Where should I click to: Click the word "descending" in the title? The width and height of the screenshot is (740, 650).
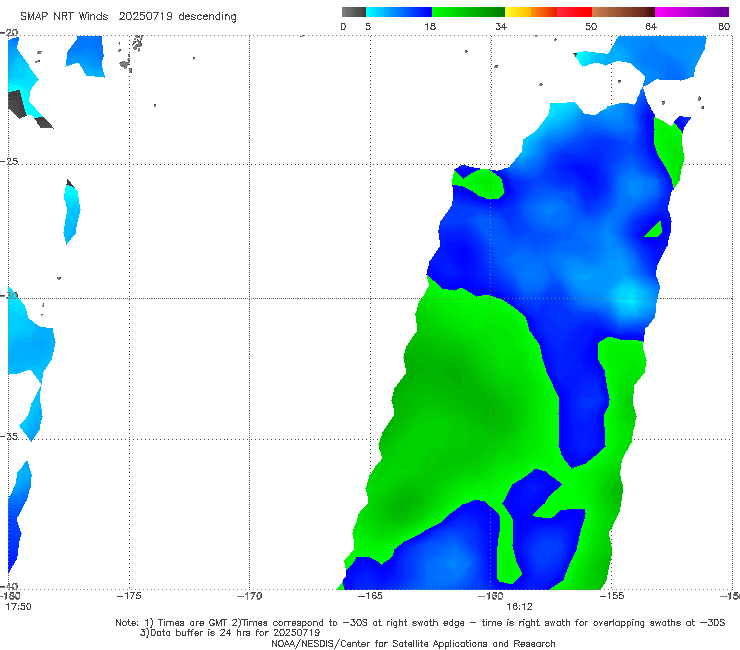tap(207, 17)
